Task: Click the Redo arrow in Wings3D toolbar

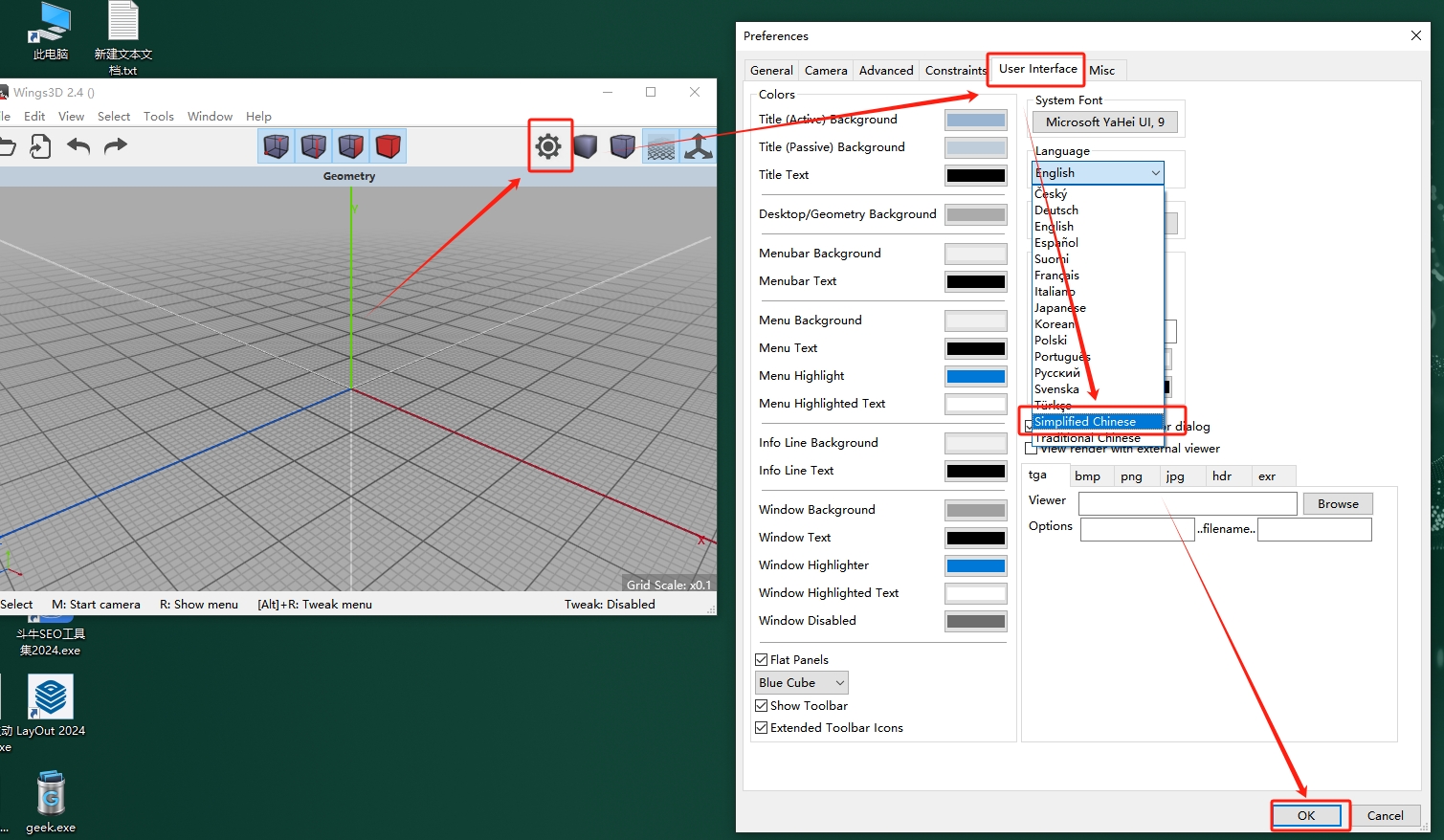Action: 116,146
